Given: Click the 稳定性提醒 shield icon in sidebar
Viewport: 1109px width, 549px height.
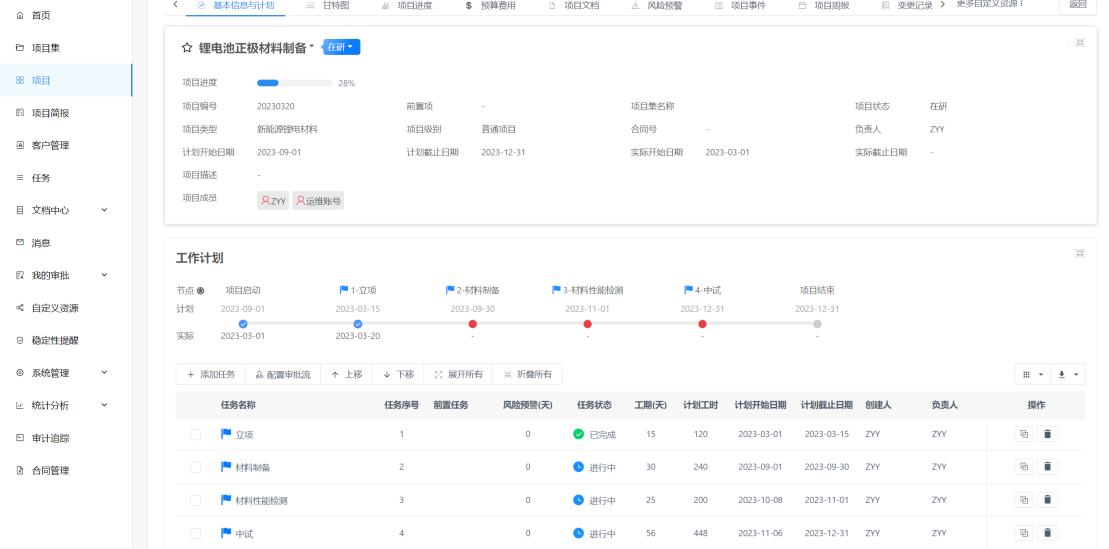Looking at the screenshot, I should (x=20, y=340).
